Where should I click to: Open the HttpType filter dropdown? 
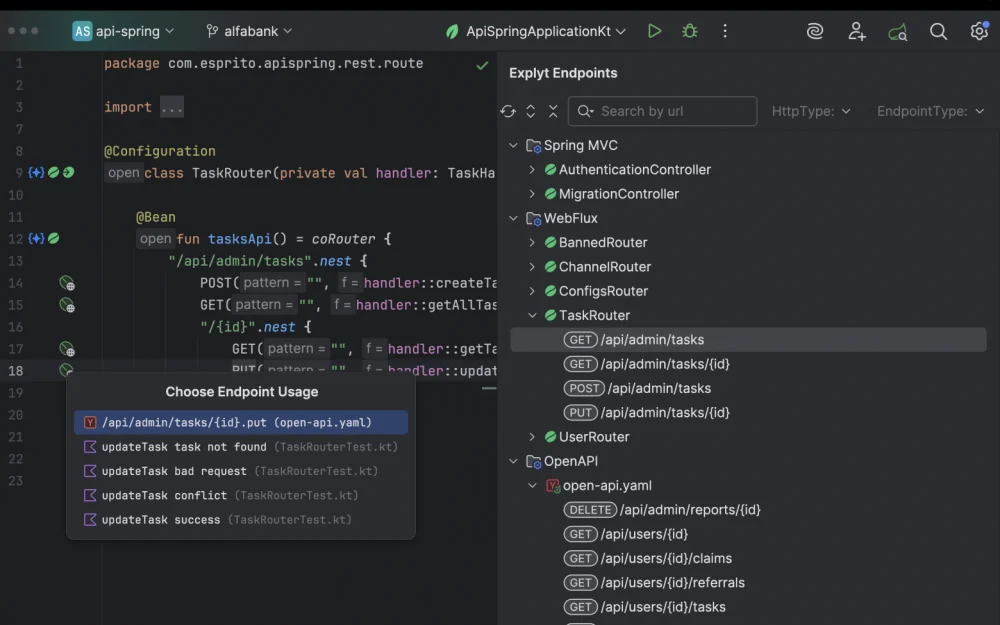click(811, 111)
